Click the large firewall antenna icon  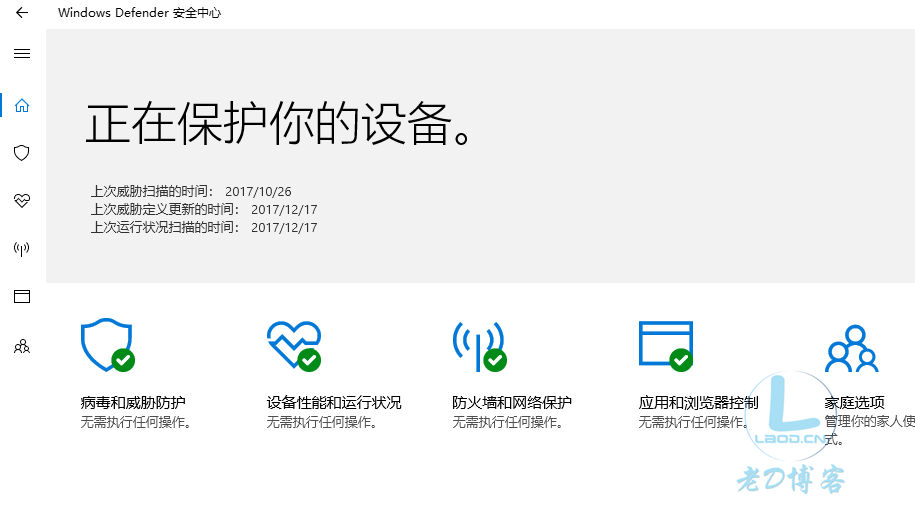tap(479, 346)
